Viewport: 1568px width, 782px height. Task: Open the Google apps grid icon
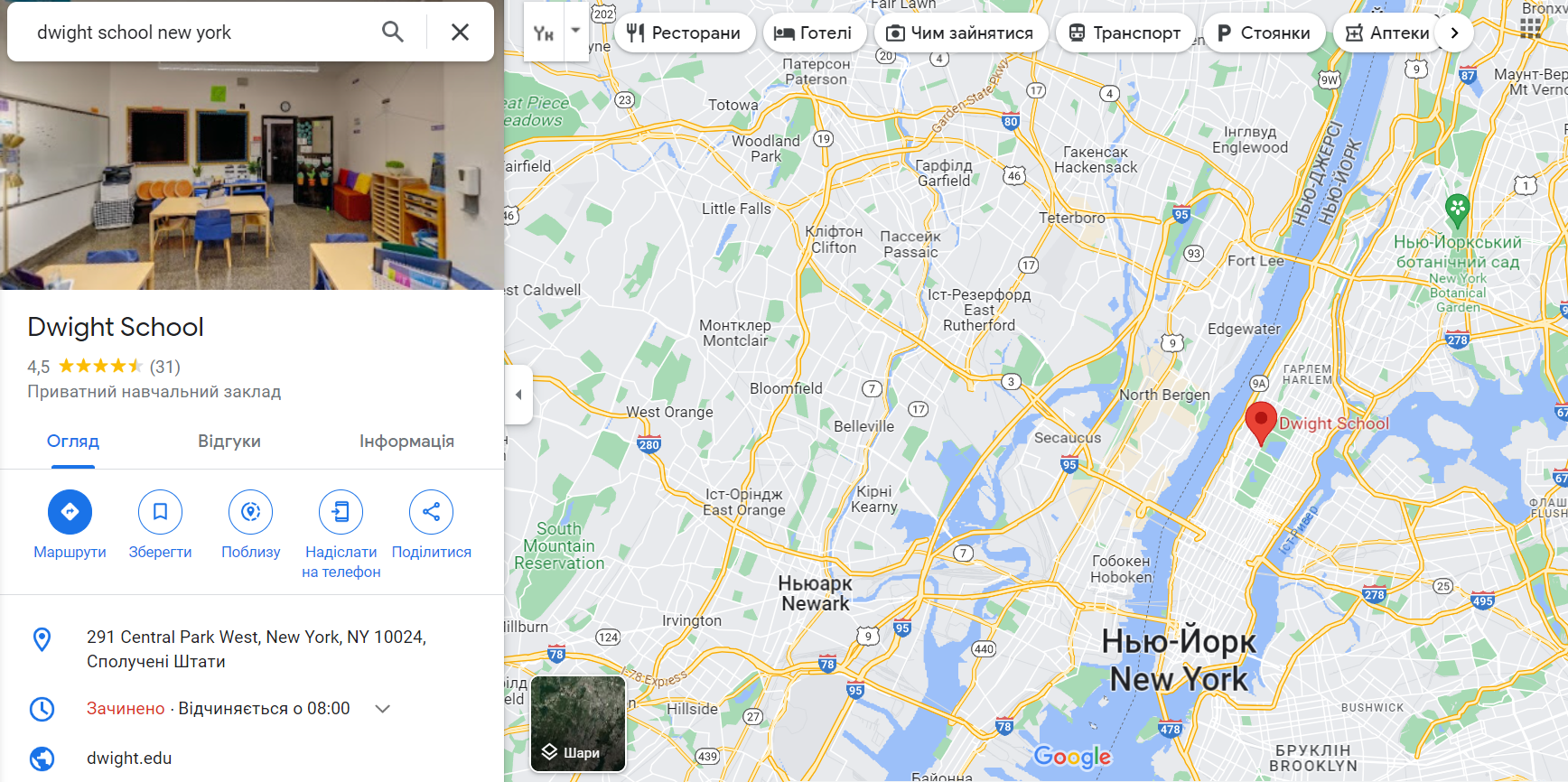pos(1530,28)
